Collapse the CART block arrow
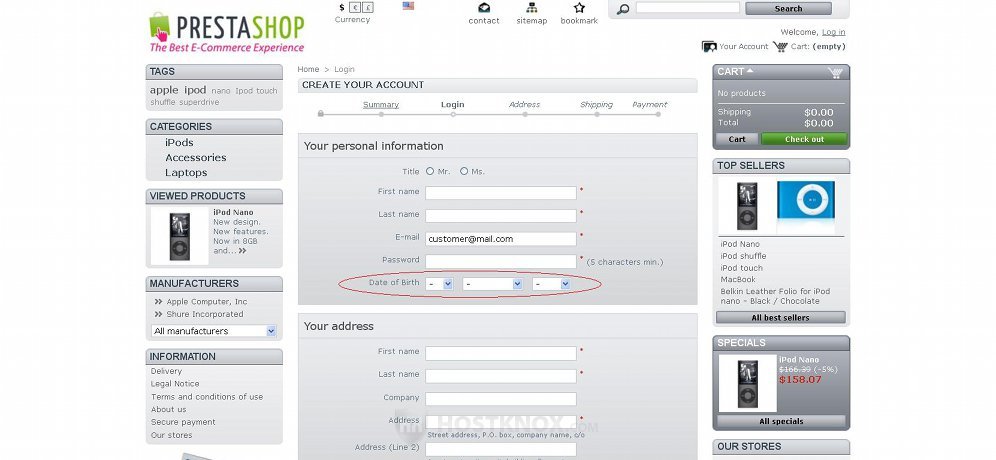Screen dimensions: 996x460 click(x=750, y=71)
